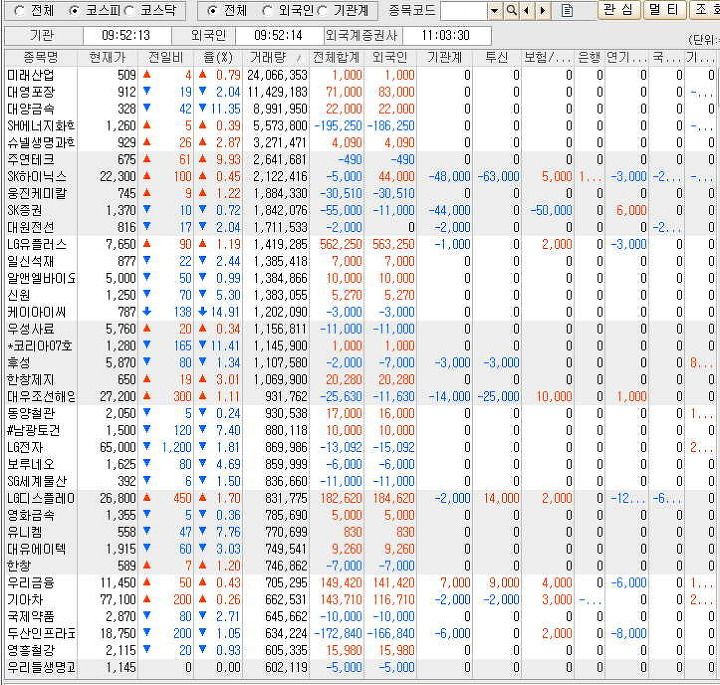The width and height of the screenshot is (720, 685).
Task: Select the LG전자 stock row
Action: coord(360,447)
